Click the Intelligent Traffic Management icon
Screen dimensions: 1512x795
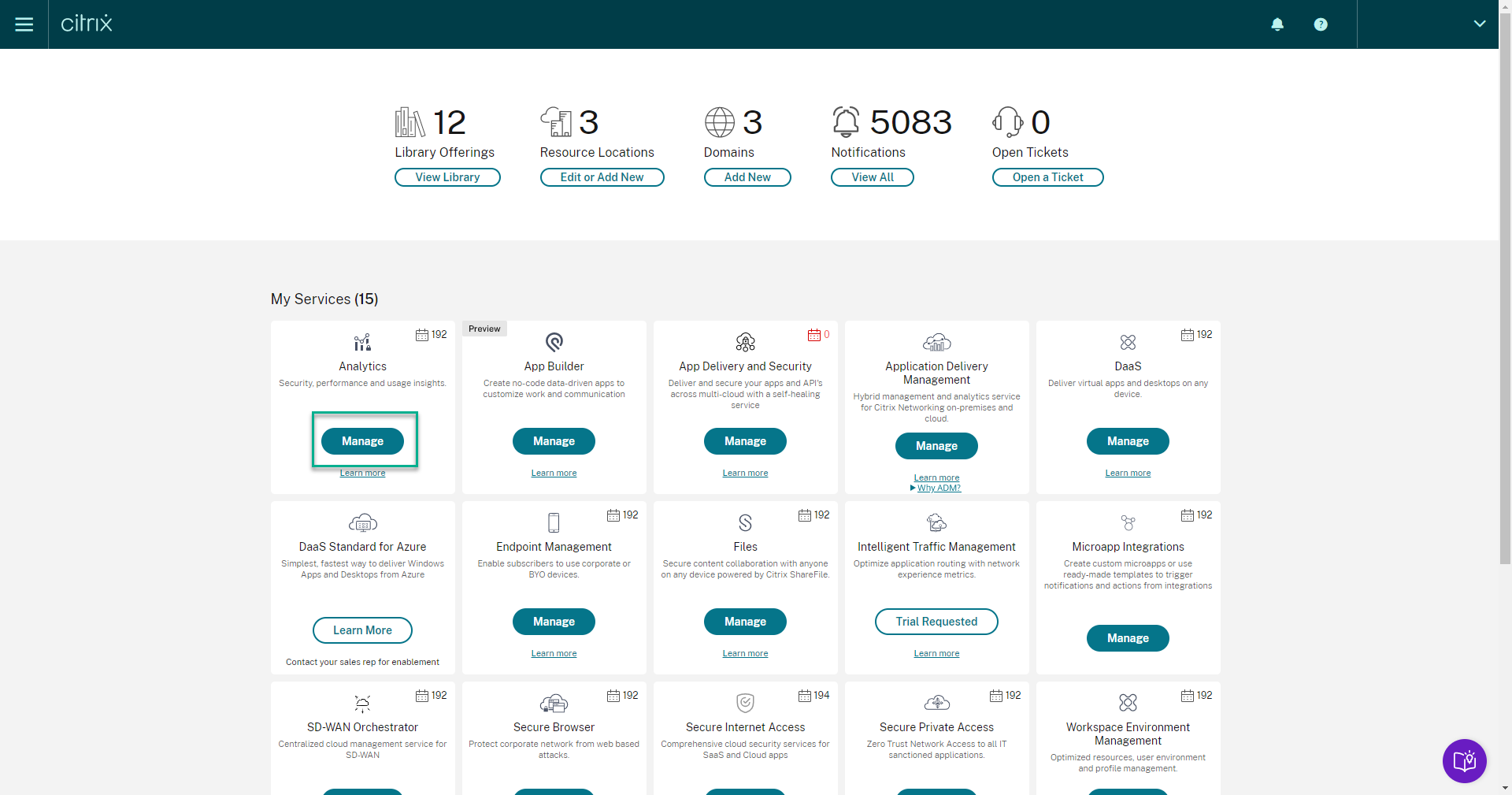pos(937,522)
